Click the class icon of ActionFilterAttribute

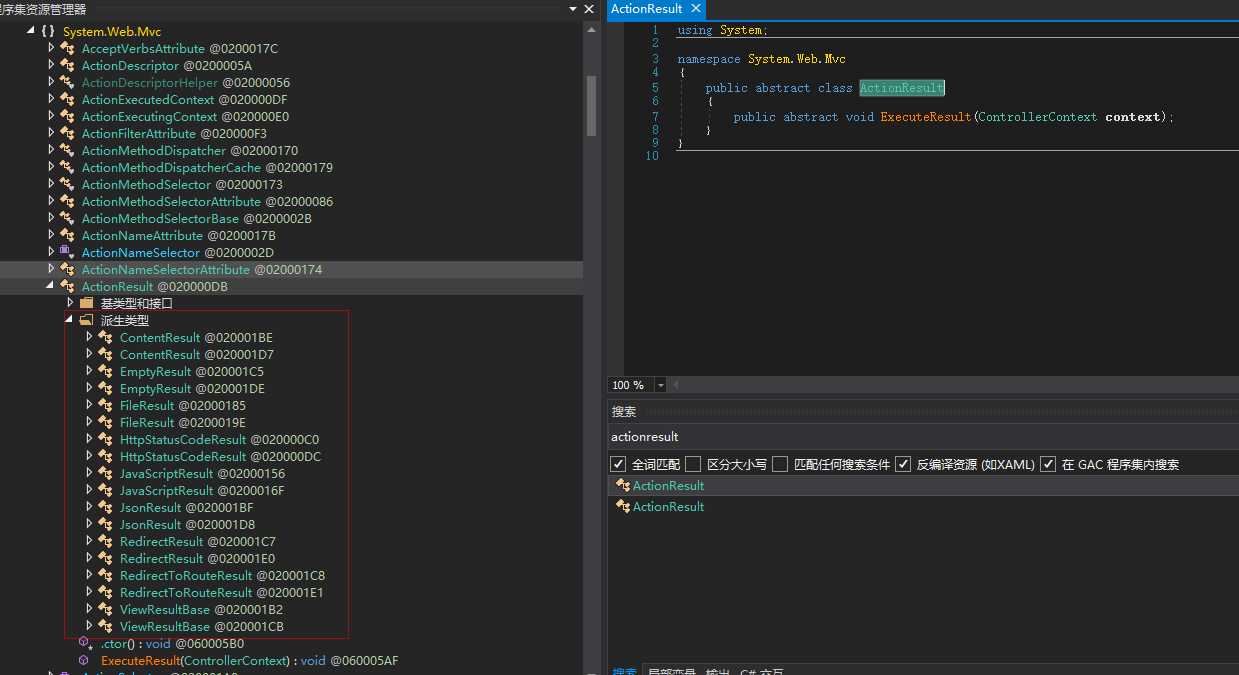(x=67, y=134)
